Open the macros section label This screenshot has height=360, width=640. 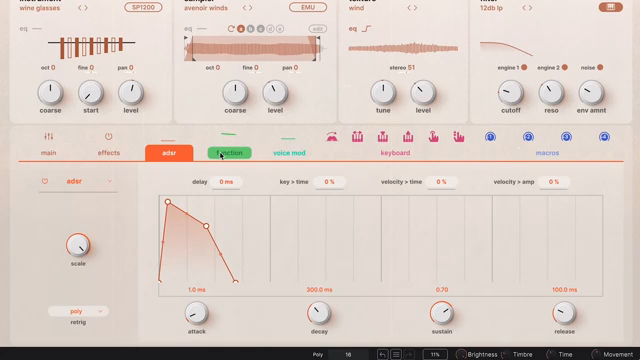coord(547,153)
